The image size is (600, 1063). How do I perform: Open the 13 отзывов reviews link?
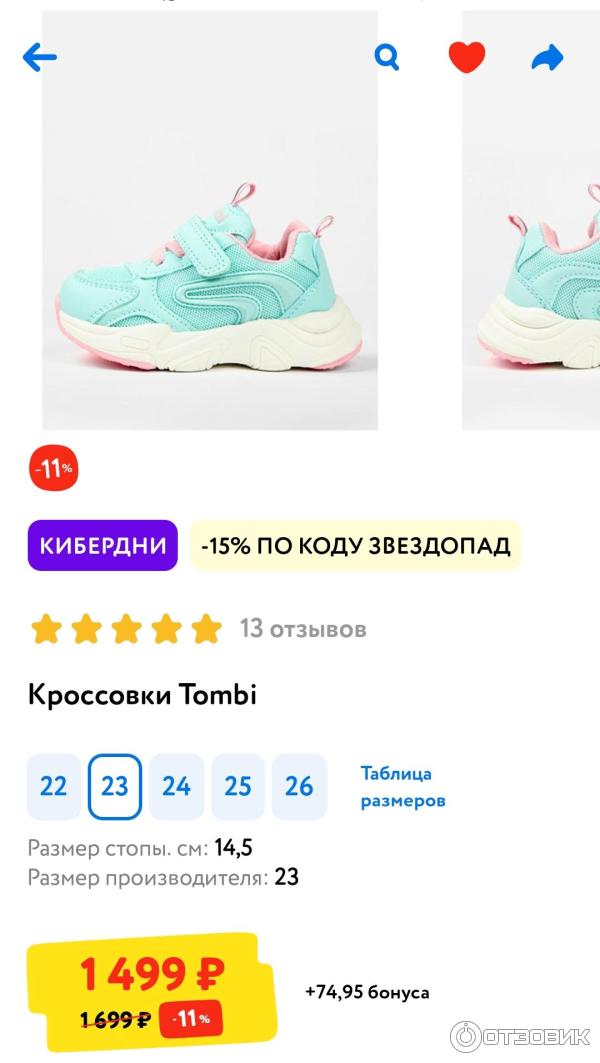coord(302,629)
